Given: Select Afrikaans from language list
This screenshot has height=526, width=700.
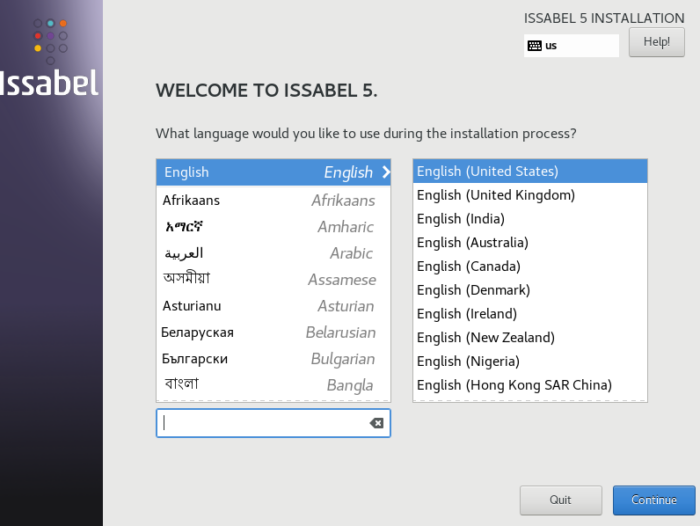Looking at the screenshot, I should 272,200.
